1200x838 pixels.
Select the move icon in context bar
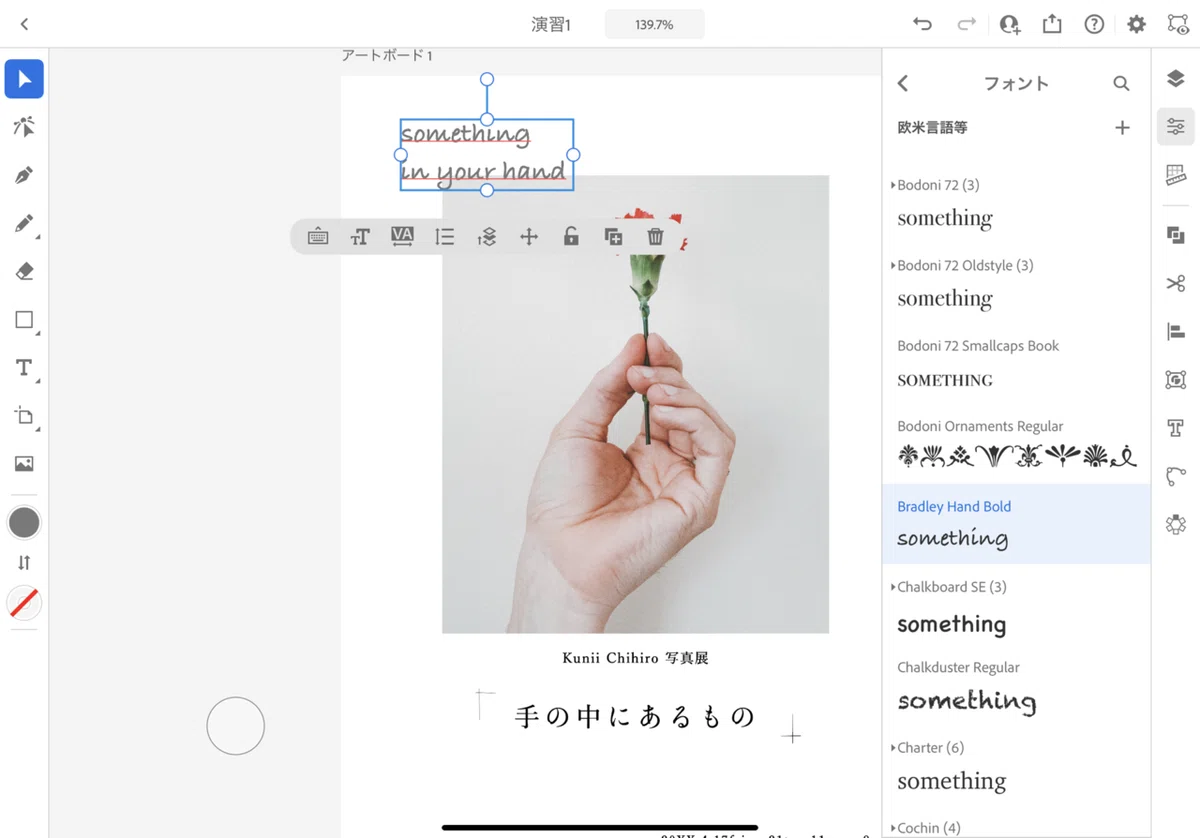529,237
